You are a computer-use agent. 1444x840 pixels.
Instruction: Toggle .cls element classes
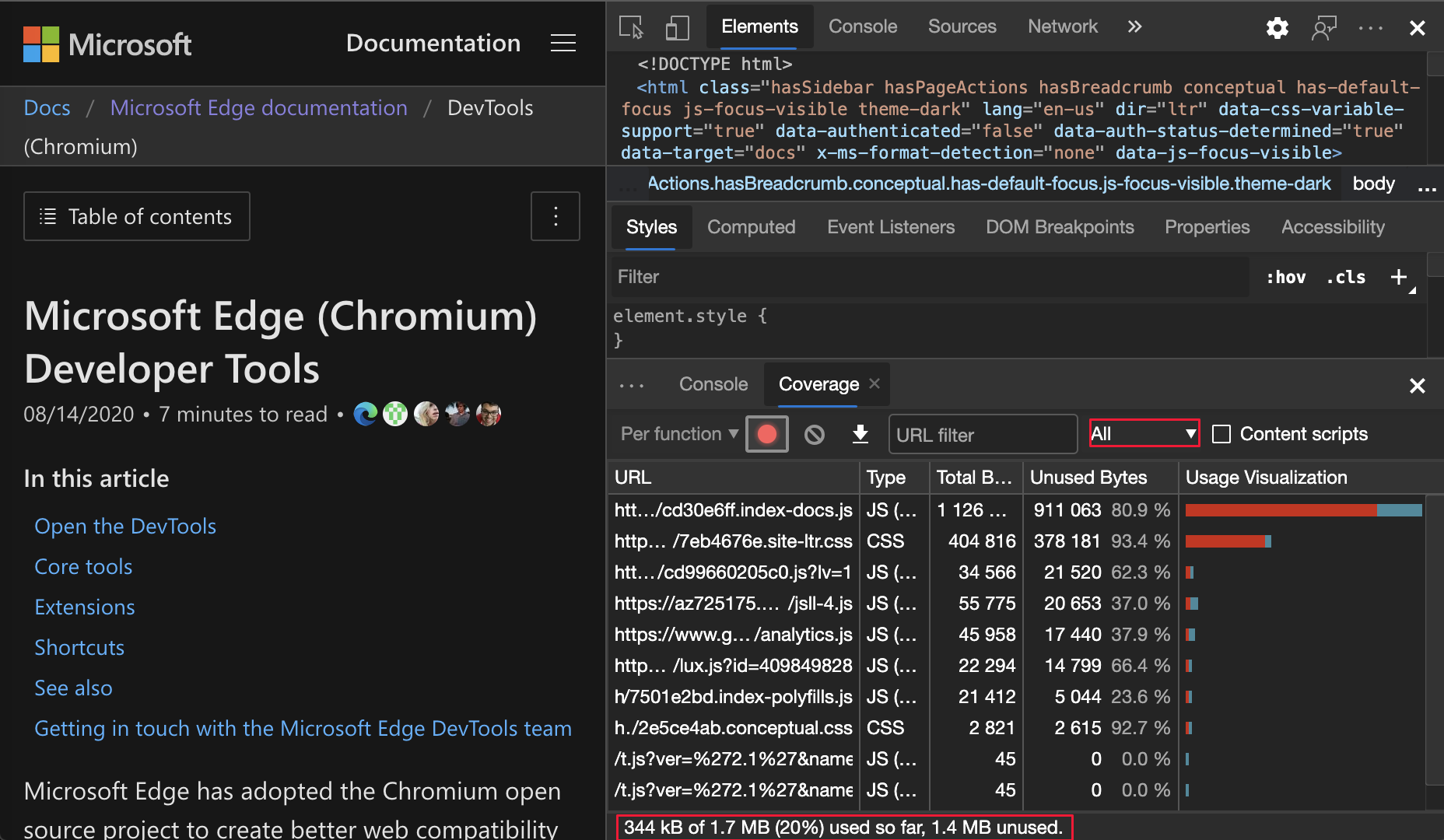pyautogui.click(x=1346, y=277)
